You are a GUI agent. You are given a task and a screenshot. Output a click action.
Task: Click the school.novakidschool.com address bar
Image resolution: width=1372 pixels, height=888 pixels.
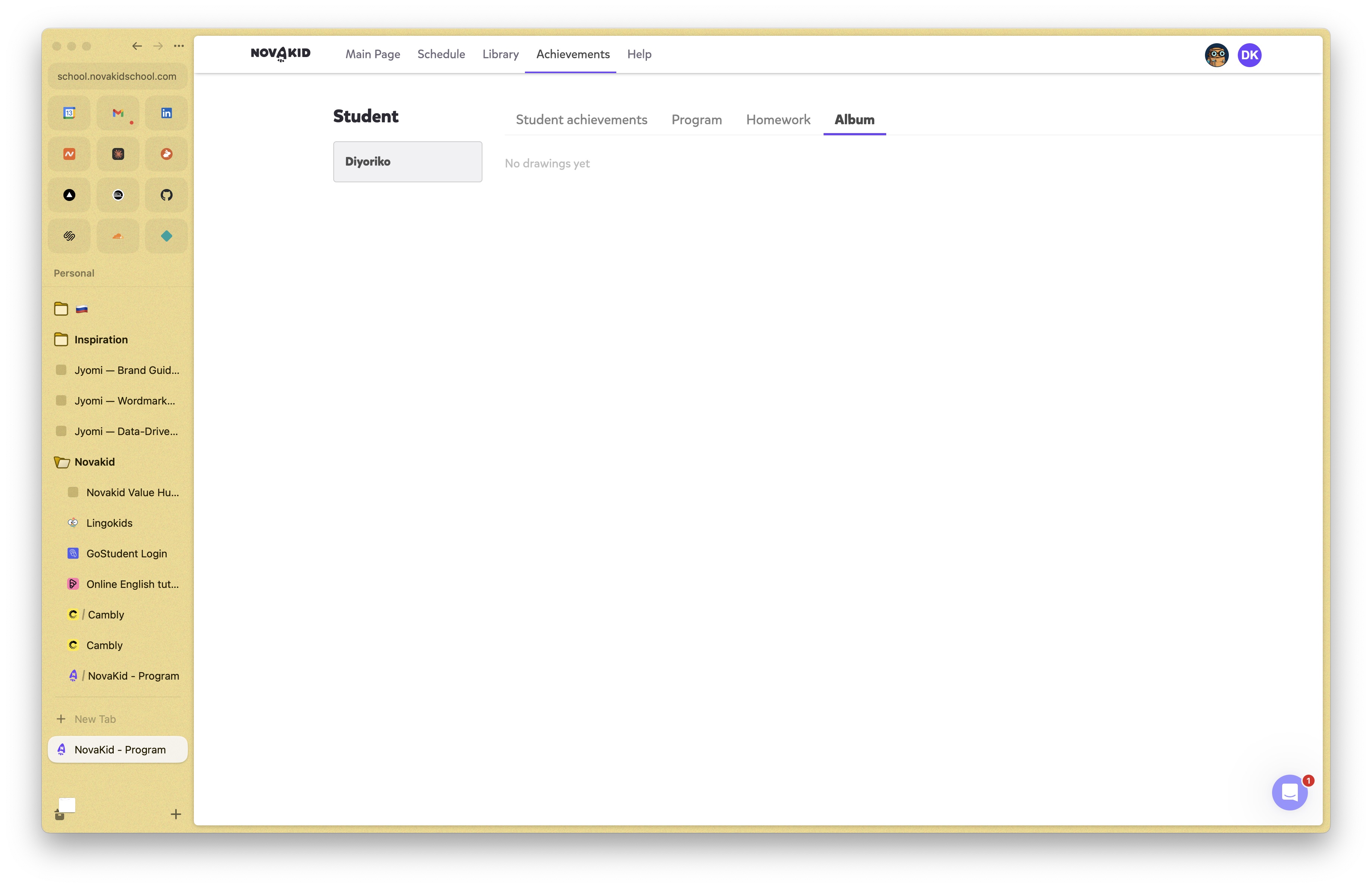(117, 76)
